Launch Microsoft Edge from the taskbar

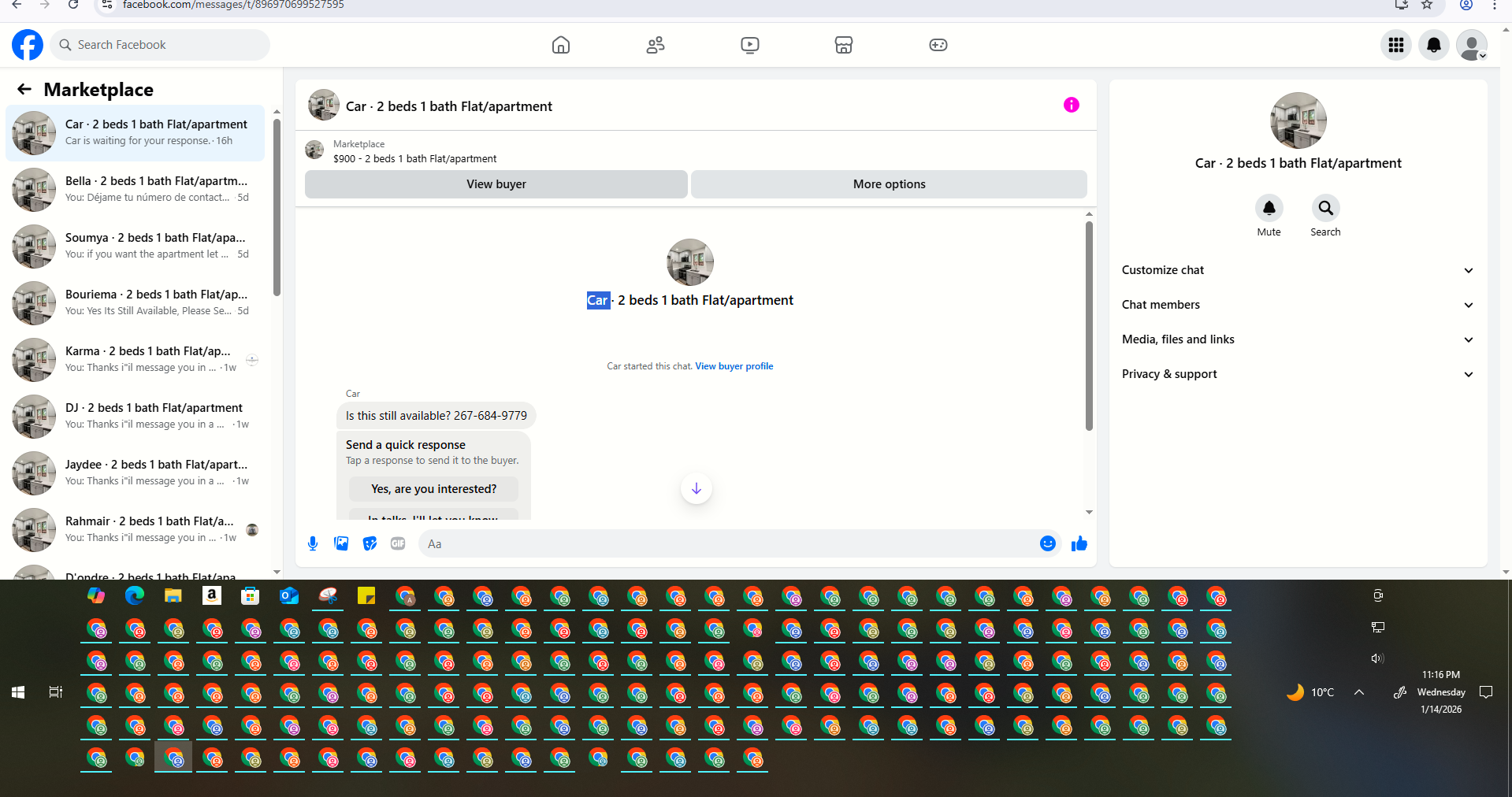(x=135, y=596)
